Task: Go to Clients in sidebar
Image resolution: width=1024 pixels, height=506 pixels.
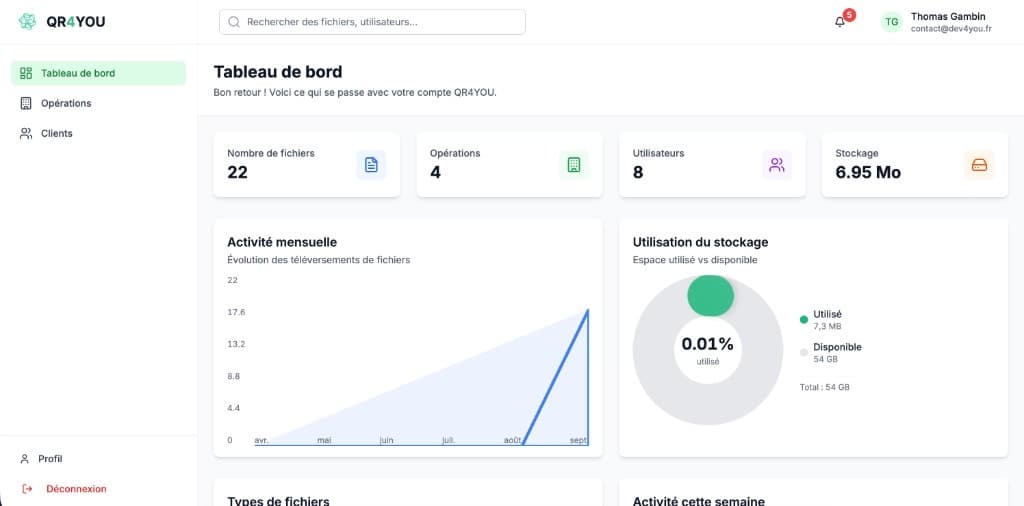Action: [x=98, y=133]
